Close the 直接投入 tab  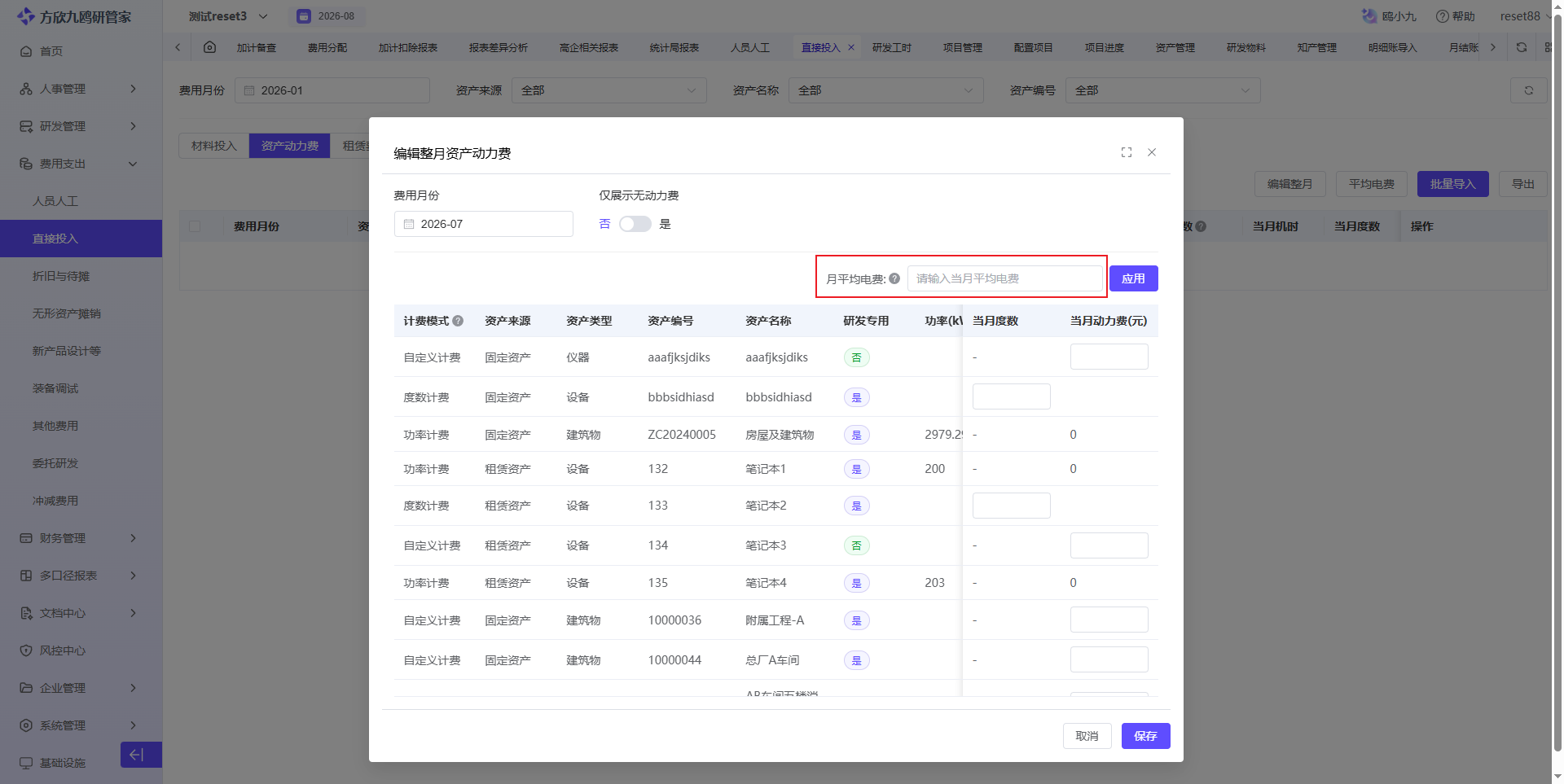851,47
